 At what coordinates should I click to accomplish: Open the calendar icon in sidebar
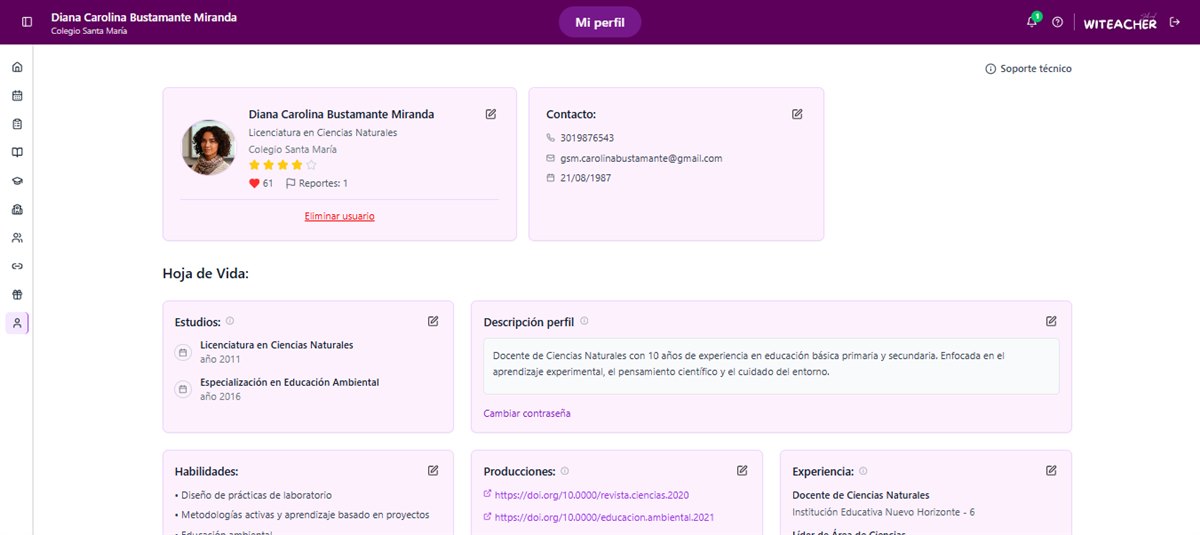point(17,96)
